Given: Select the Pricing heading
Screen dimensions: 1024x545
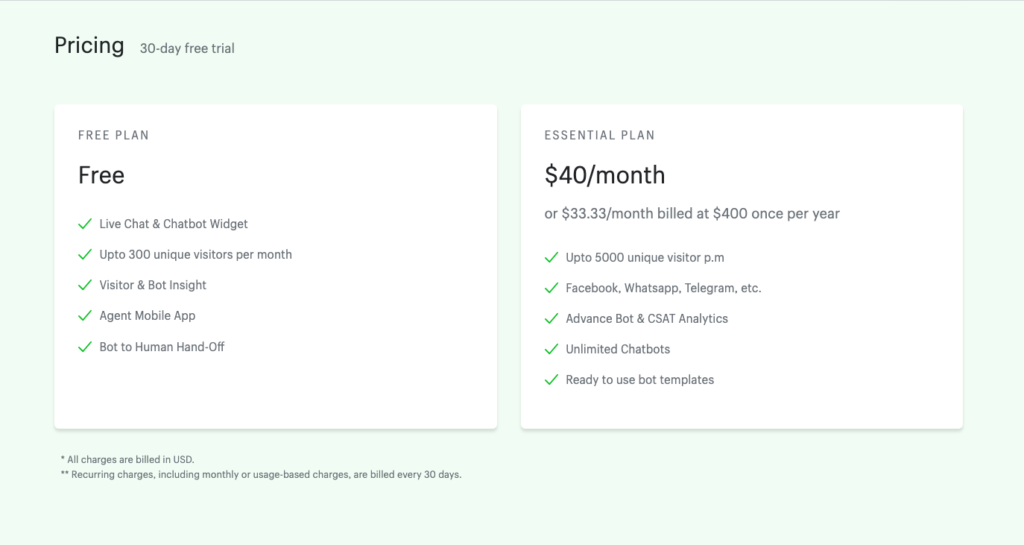Looking at the screenshot, I should [x=89, y=46].
